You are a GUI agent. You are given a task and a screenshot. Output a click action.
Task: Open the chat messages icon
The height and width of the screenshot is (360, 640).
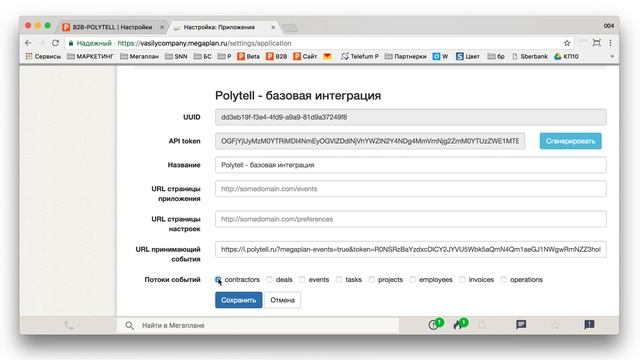click(521, 324)
